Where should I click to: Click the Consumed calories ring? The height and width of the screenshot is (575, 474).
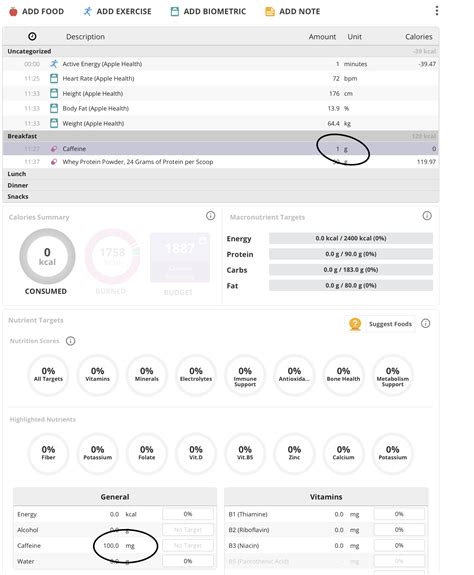coord(47,256)
